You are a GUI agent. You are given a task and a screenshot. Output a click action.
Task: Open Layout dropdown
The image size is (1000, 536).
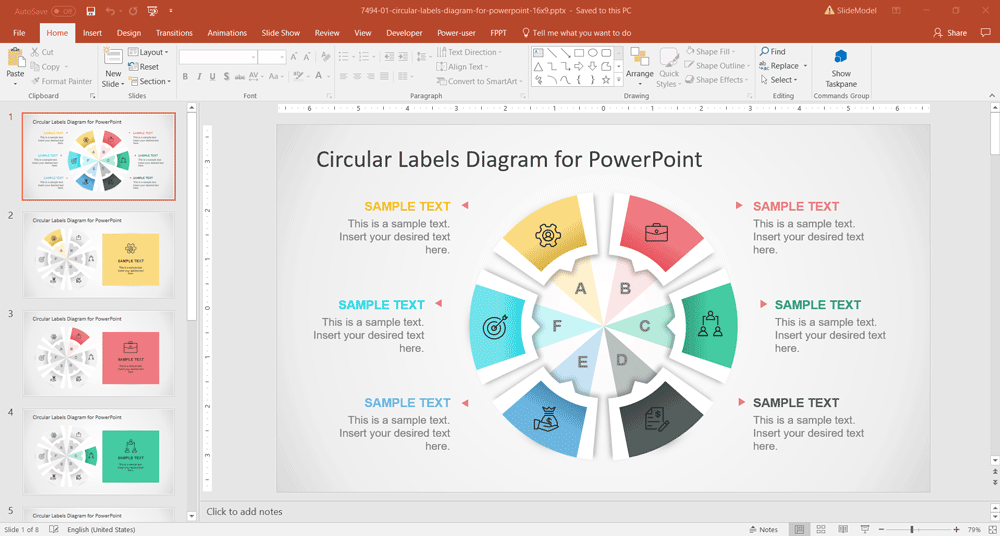(149, 52)
